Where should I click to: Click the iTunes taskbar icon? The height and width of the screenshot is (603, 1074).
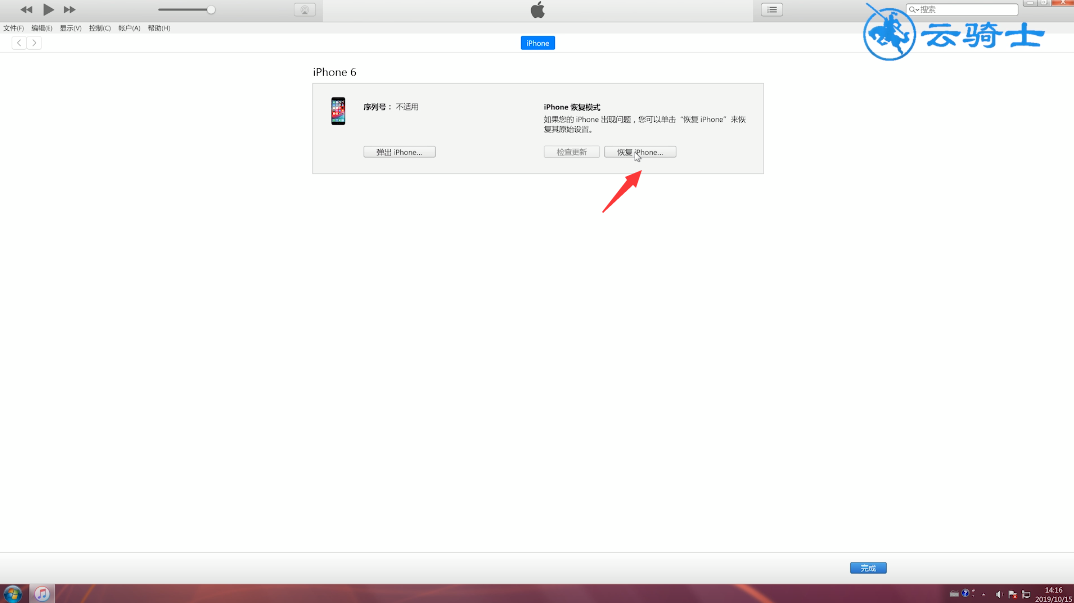[42, 594]
